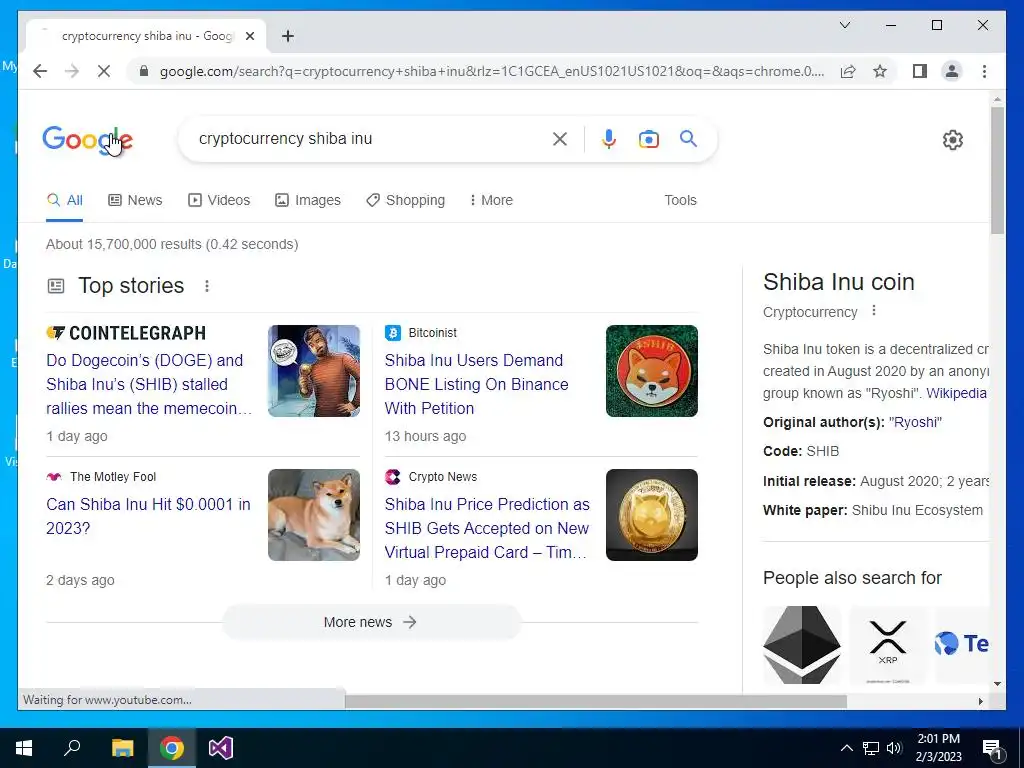Submit search with magnifier icon

[688, 138]
